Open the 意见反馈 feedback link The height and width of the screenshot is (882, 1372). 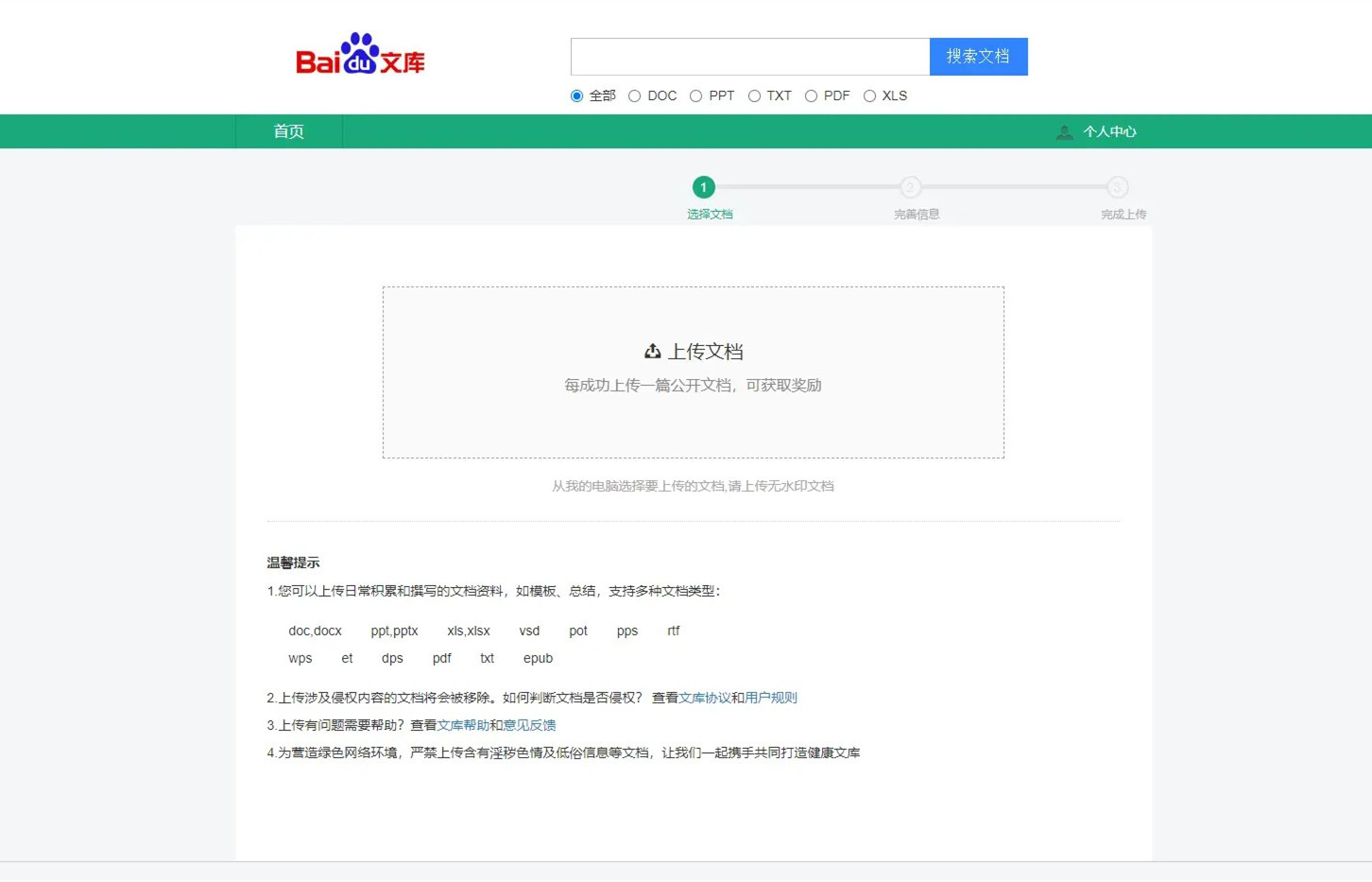click(x=529, y=725)
